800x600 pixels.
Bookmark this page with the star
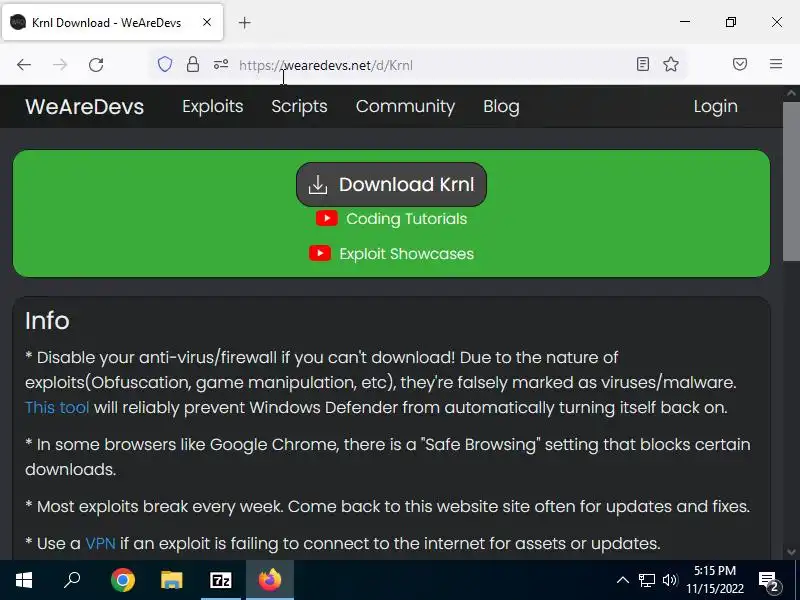point(671,64)
